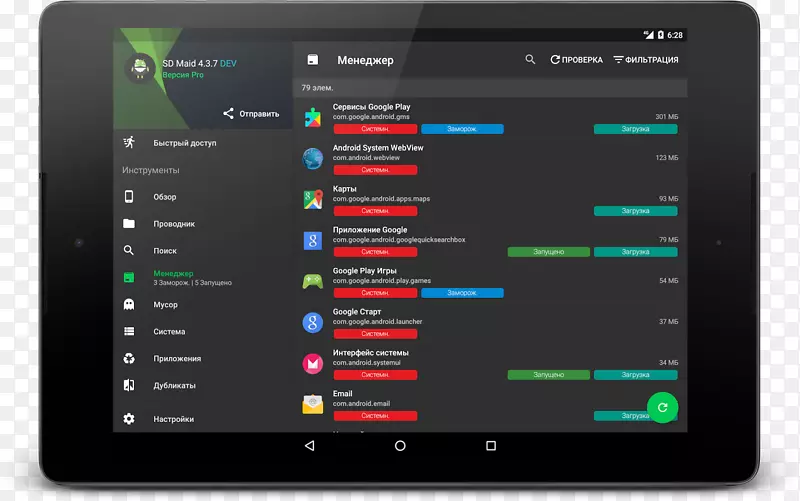
Task: Select Интерфейс системы app title
Action: 370,353
